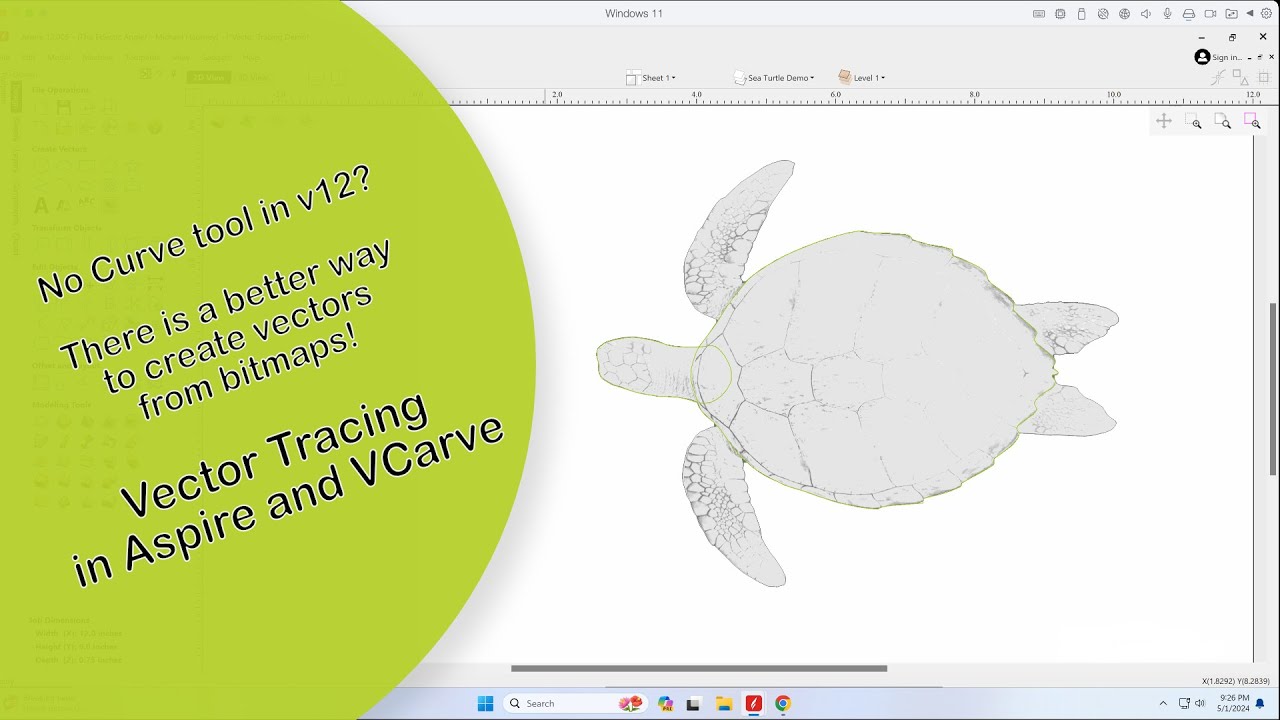Toggle the shapes snapping icon
This screenshot has height=720, width=1280.
pyautogui.click(x=1240, y=77)
